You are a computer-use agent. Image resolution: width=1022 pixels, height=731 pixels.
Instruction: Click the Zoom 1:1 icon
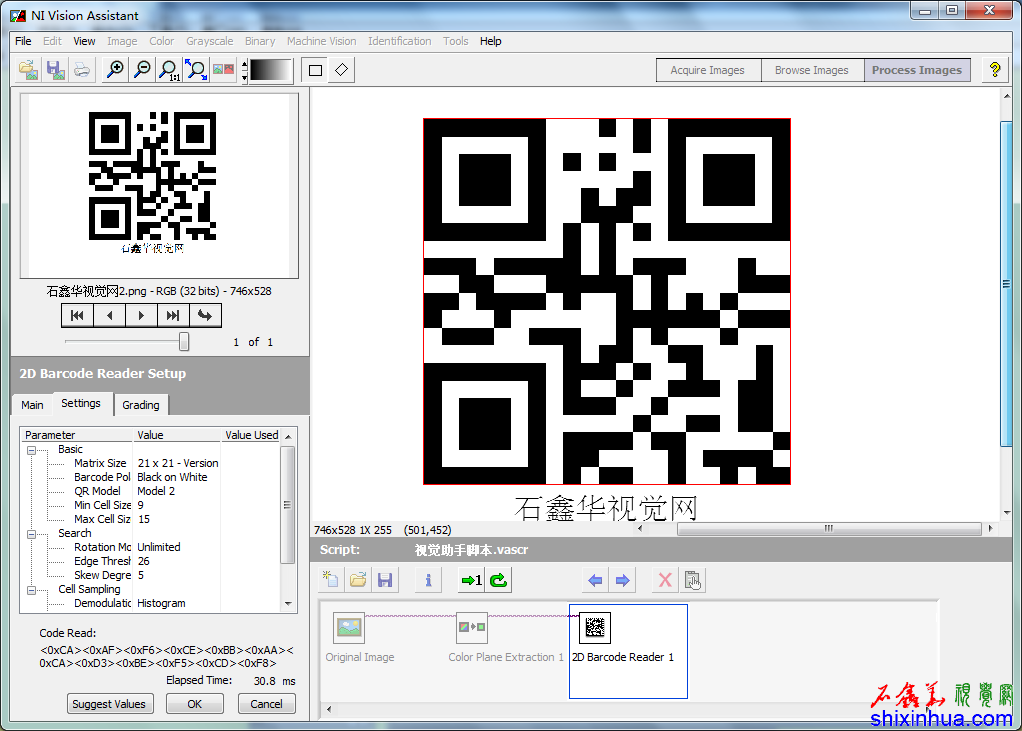(169, 70)
